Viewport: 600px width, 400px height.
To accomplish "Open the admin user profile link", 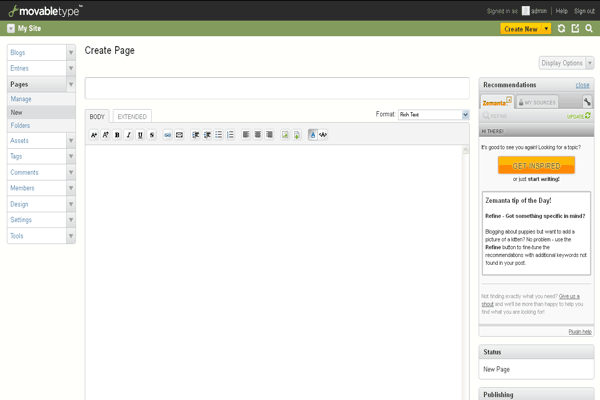I will tap(539, 11).
